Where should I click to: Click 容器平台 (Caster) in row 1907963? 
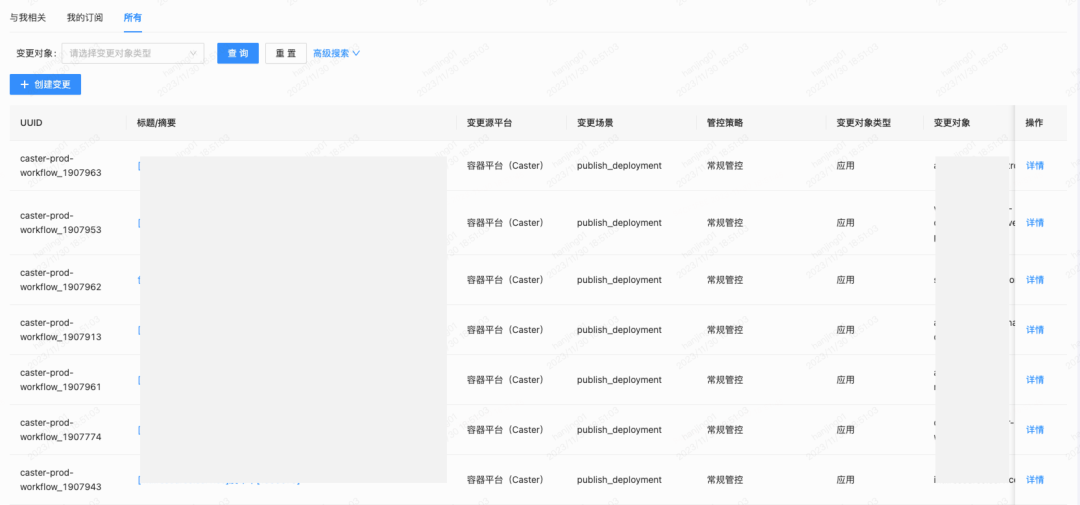(505, 165)
